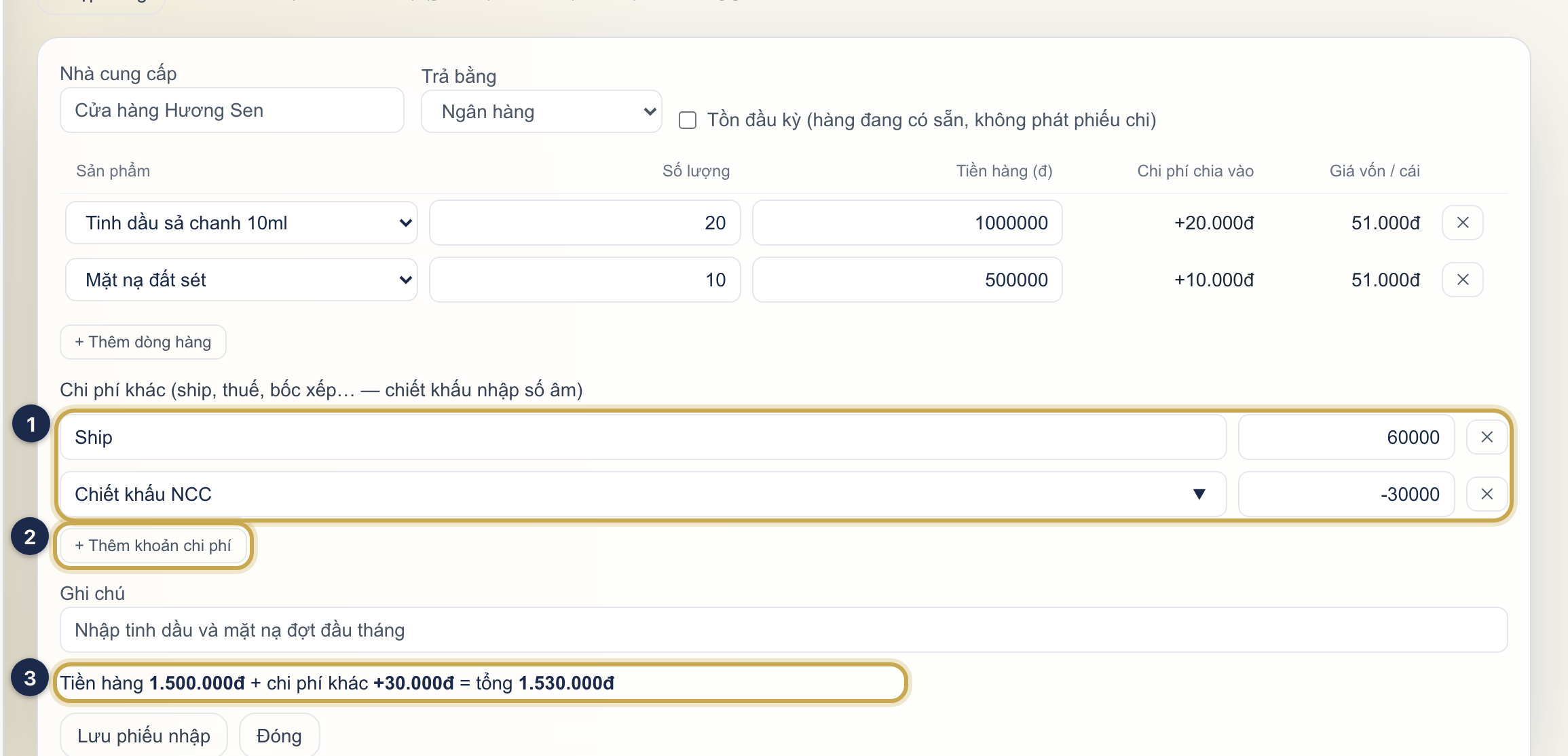Screen dimensions: 1568x756
Task: Edit the Ship cost name field
Action: point(643,437)
